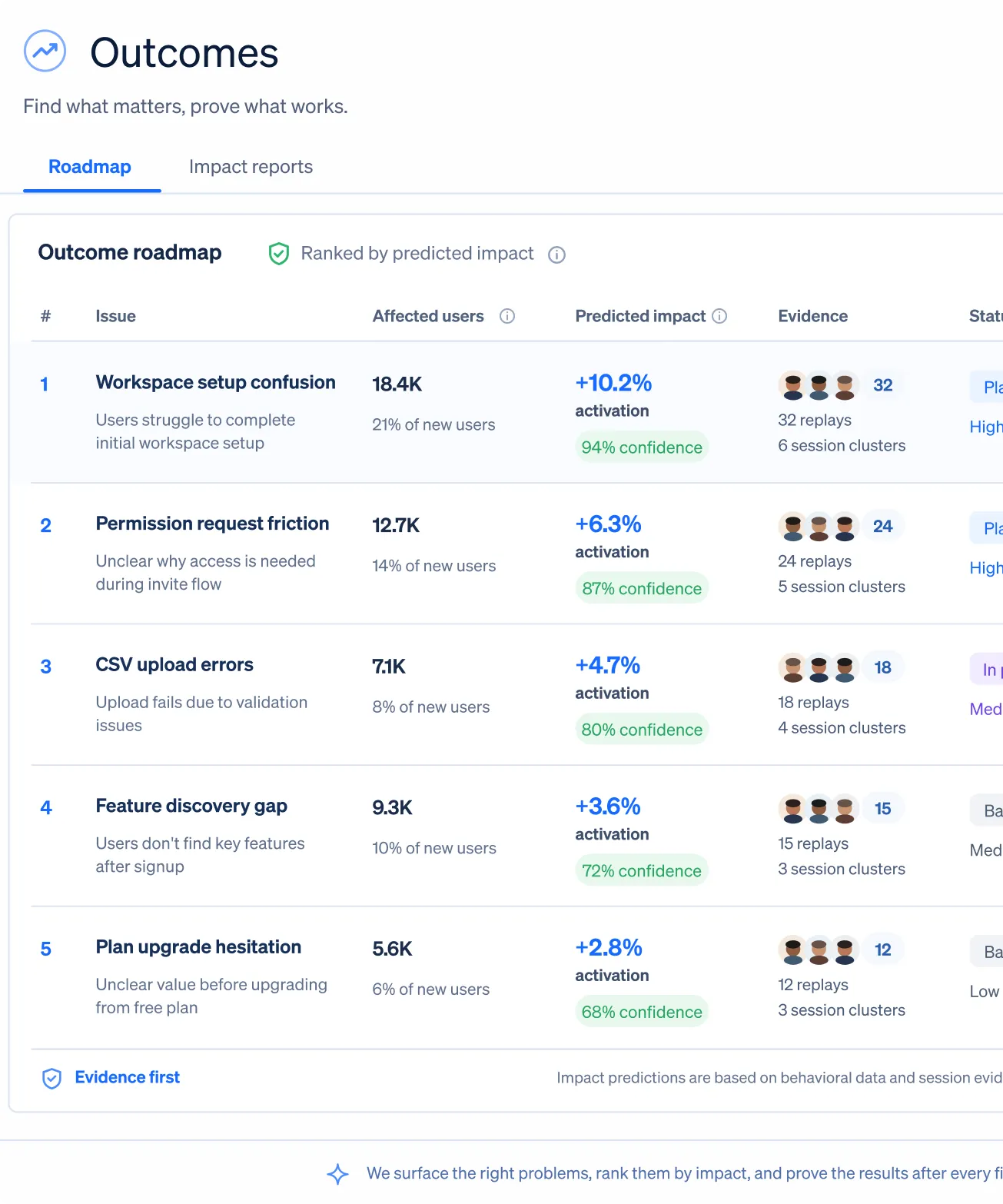Viewport: 1003px width, 1204px height.
Task: Click the sparkle icon in the footer banner
Action: (x=337, y=1174)
